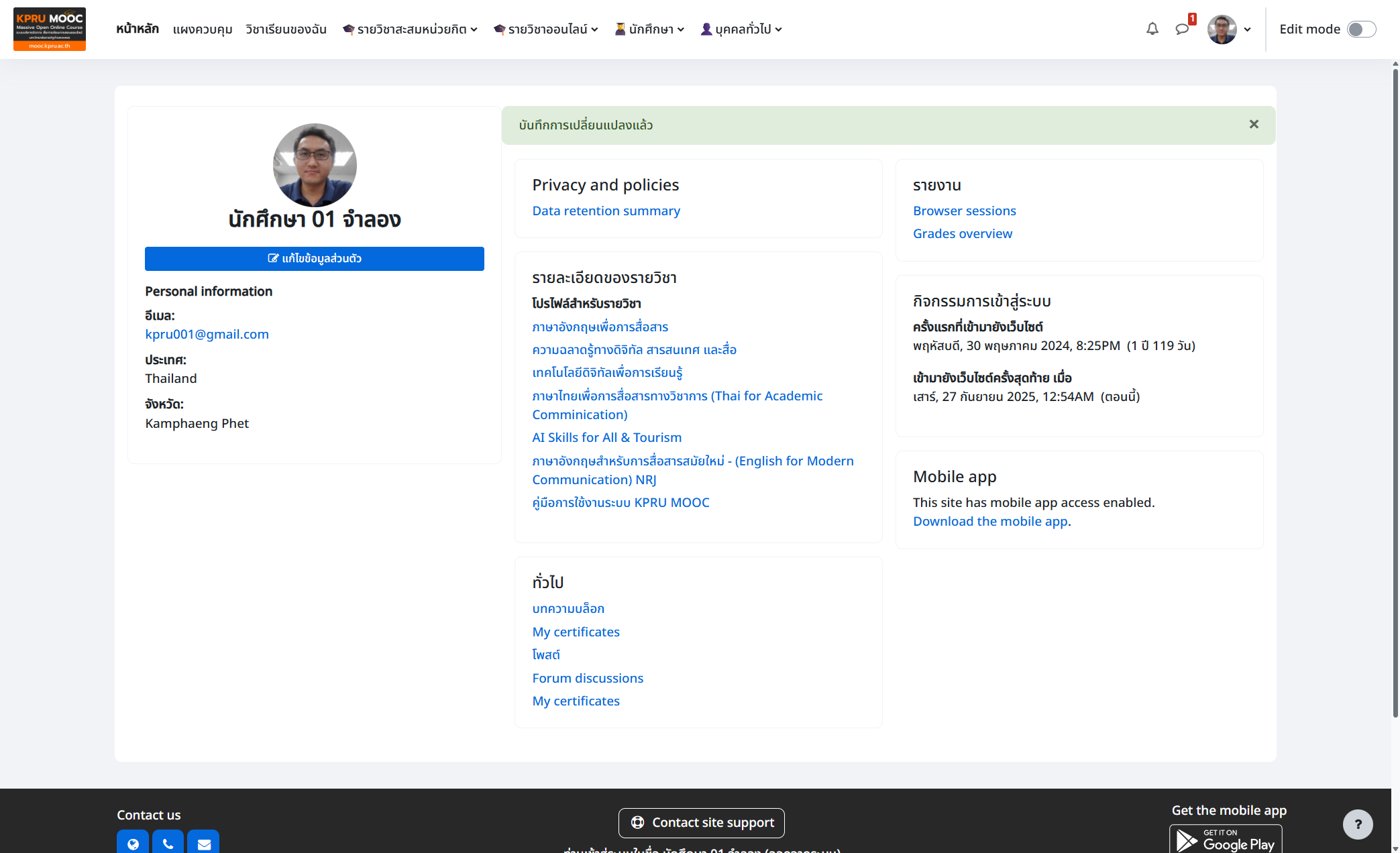1400x853 pixels.
Task: Open Forum discussions link
Action: pyautogui.click(x=588, y=678)
